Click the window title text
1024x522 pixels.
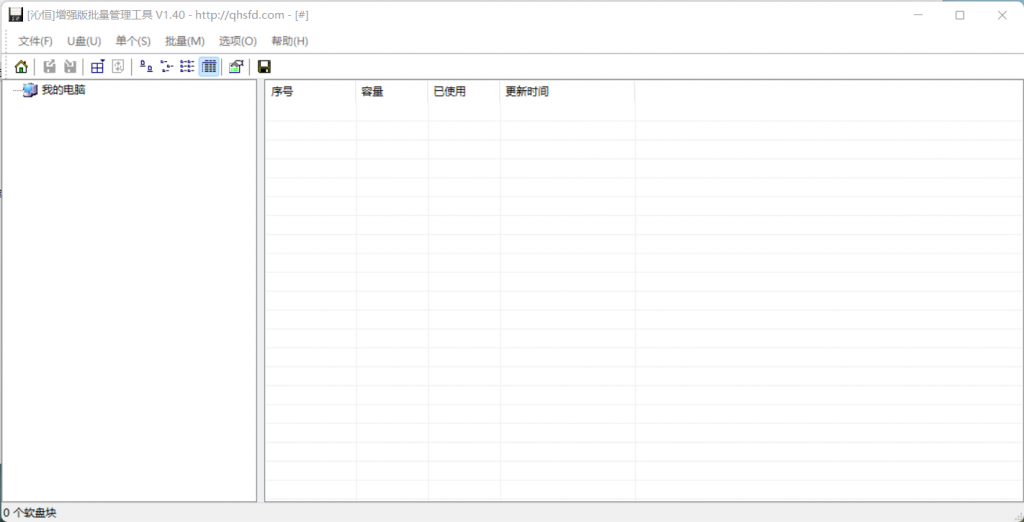(x=168, y=15)
